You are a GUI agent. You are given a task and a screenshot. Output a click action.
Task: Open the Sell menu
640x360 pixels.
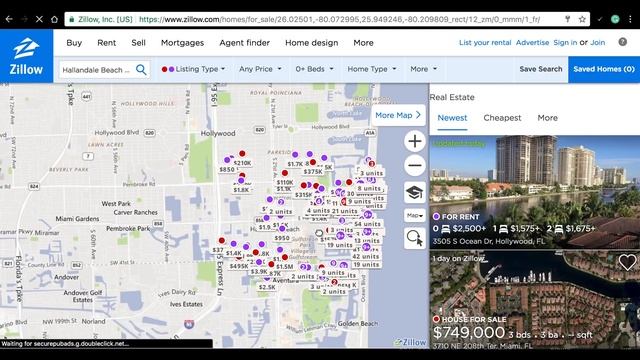[138, 42]
